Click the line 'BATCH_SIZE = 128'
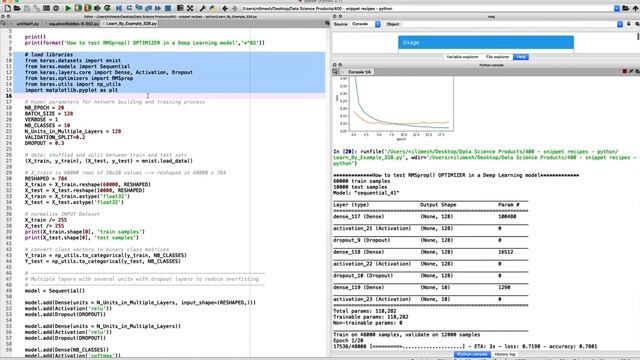Viewport: 640px width, 360px height. tap(49, 113)
